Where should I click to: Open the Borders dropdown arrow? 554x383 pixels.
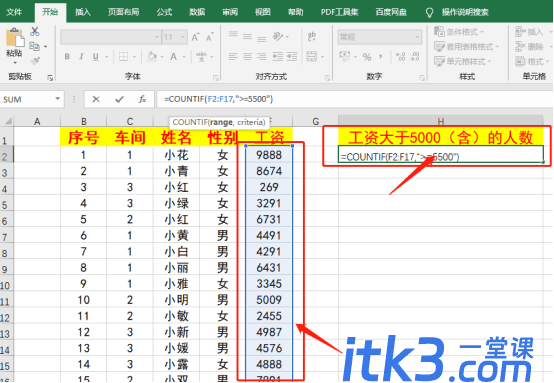pyautogui.click(x=134, y=57)
